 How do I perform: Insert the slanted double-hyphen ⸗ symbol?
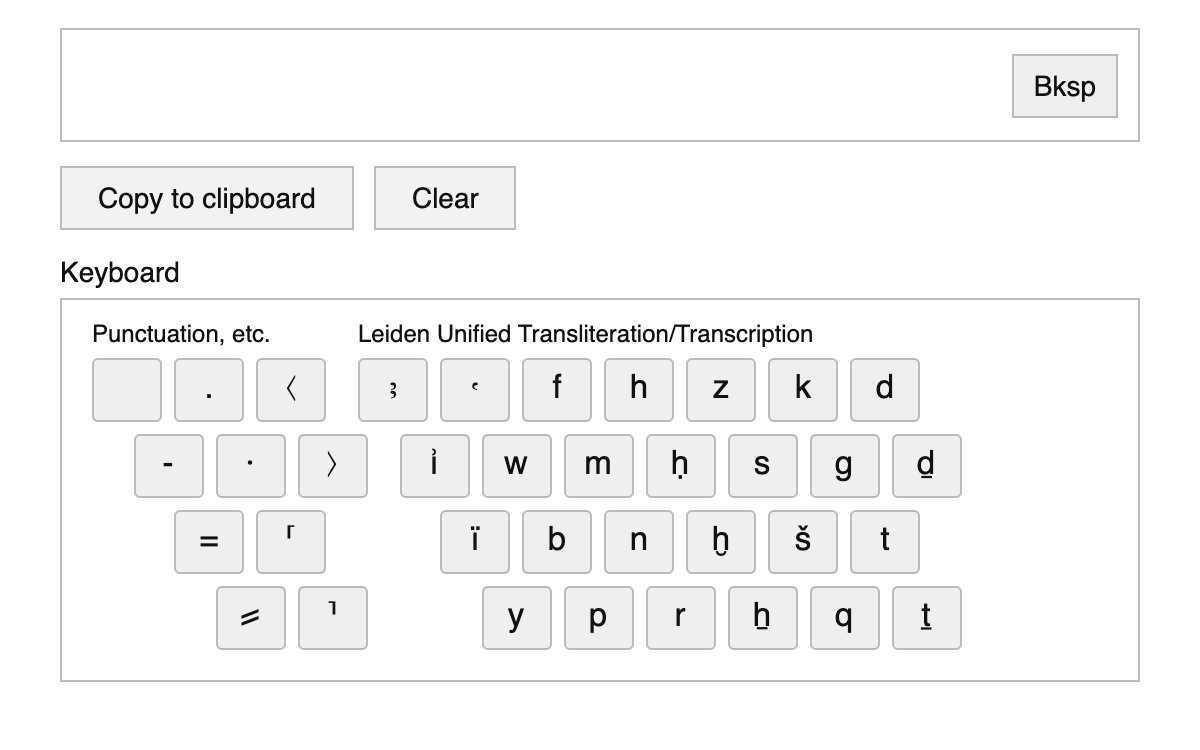[251, 618]
